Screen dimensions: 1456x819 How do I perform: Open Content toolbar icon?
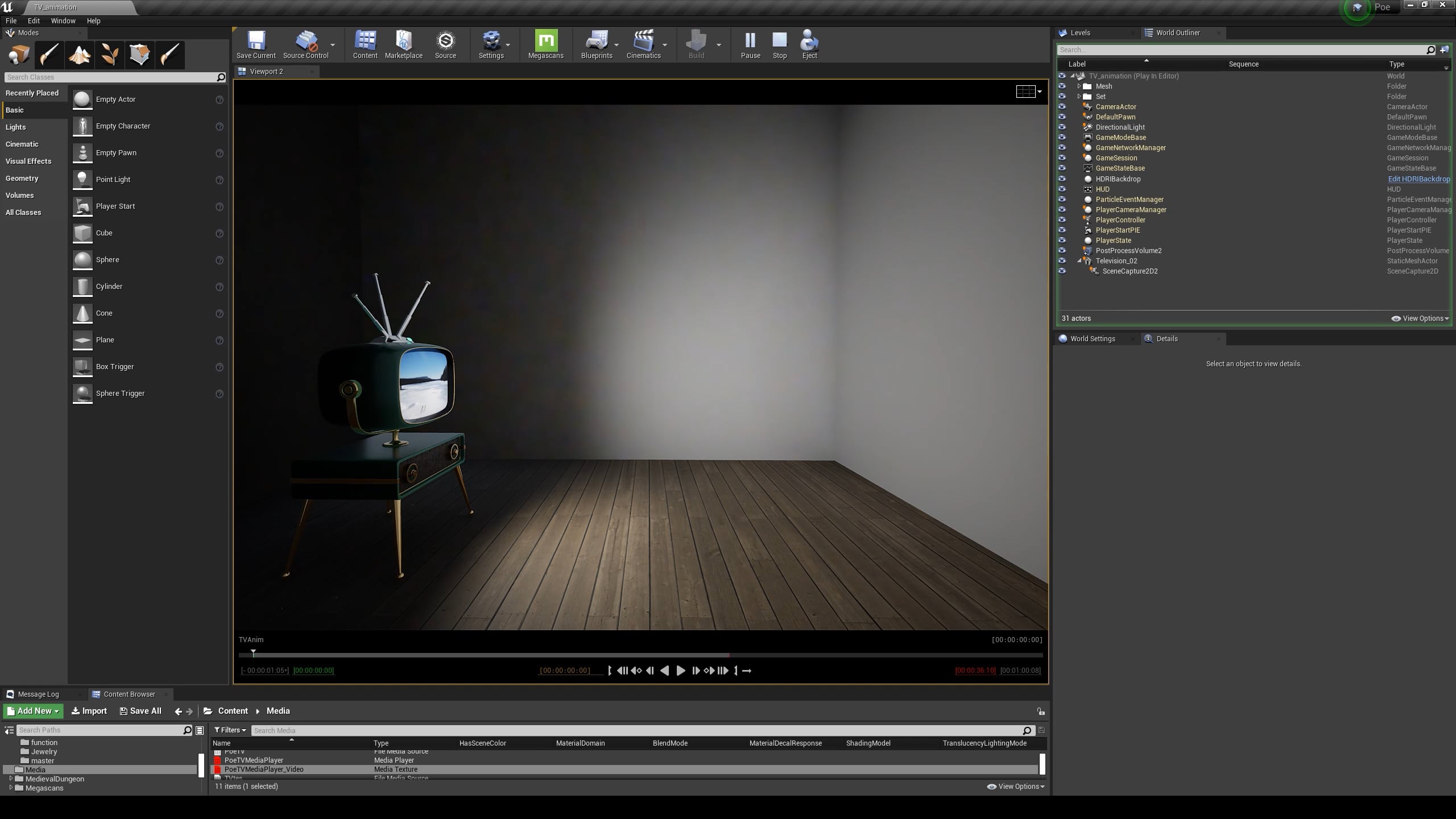pyautogui.click(x=365, y=45)
